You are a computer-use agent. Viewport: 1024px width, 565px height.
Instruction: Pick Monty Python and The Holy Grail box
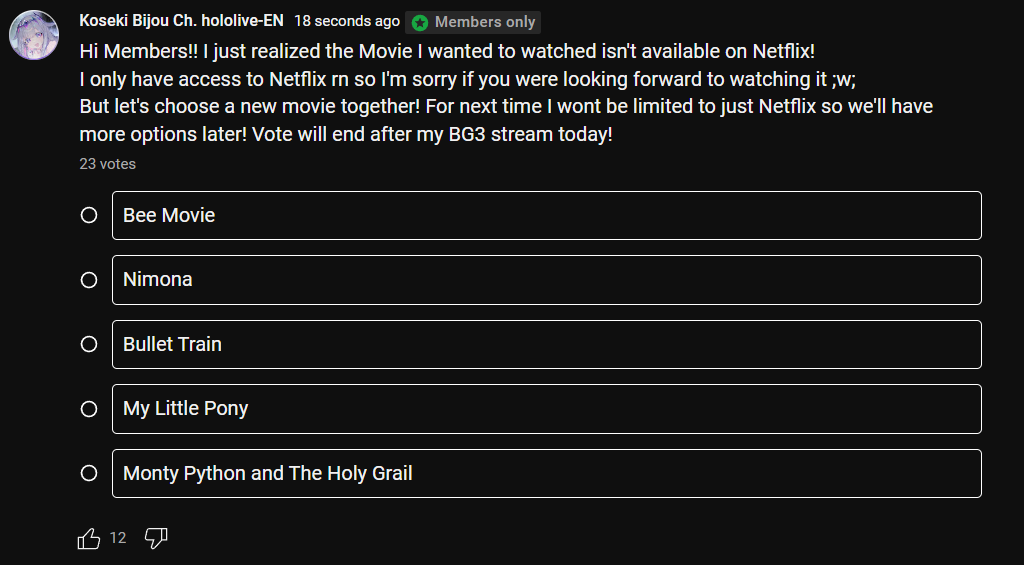click(547, 473)
